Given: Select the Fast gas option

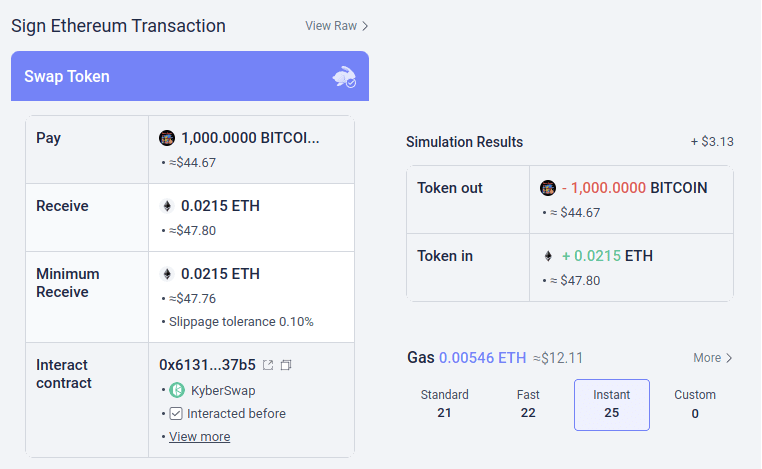Looking at the screenshot, I should [x=528, y=404].
